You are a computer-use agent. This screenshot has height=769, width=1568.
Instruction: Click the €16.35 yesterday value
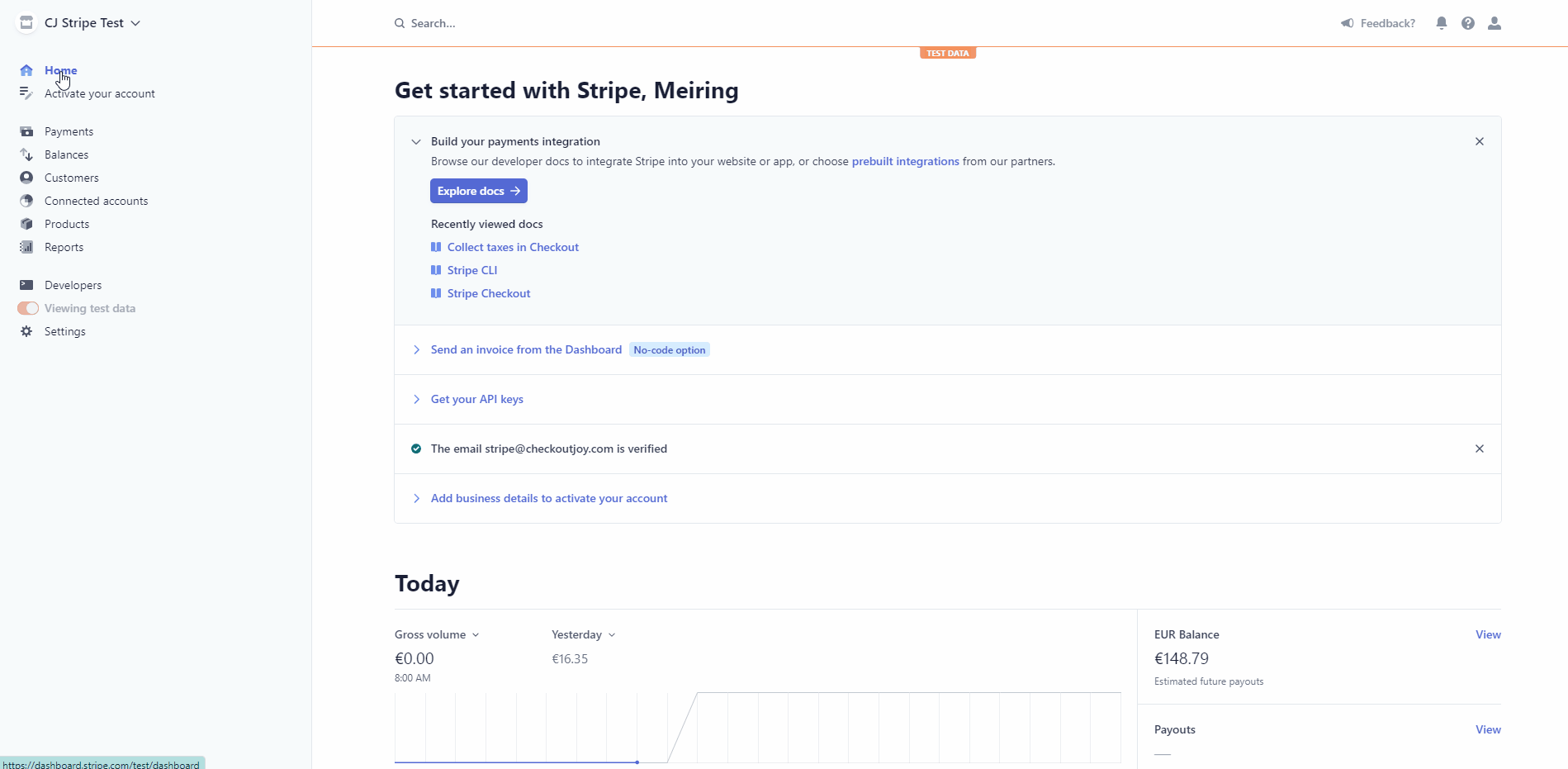[x=570, y=659]
